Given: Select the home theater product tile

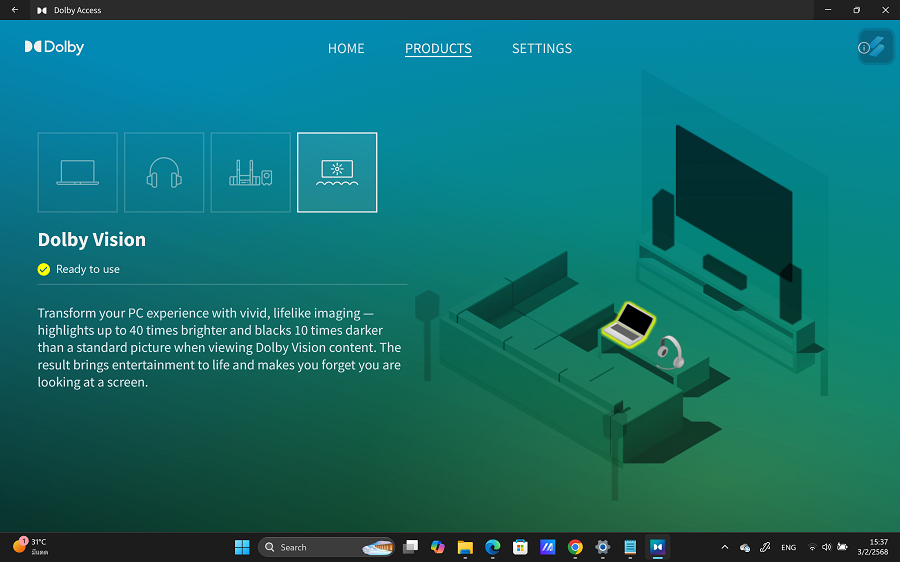Looking at the screenshot, I should tap(250, 172).
